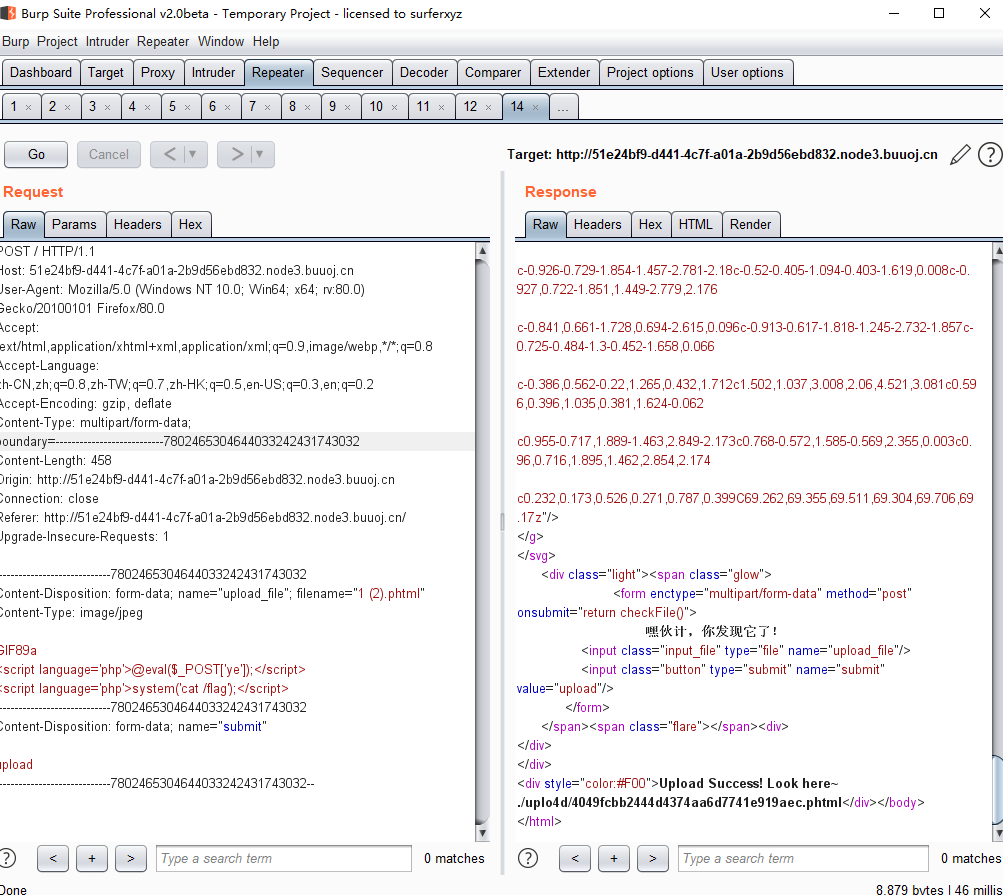
Task: View request Params tab
Action: [74, 225]
